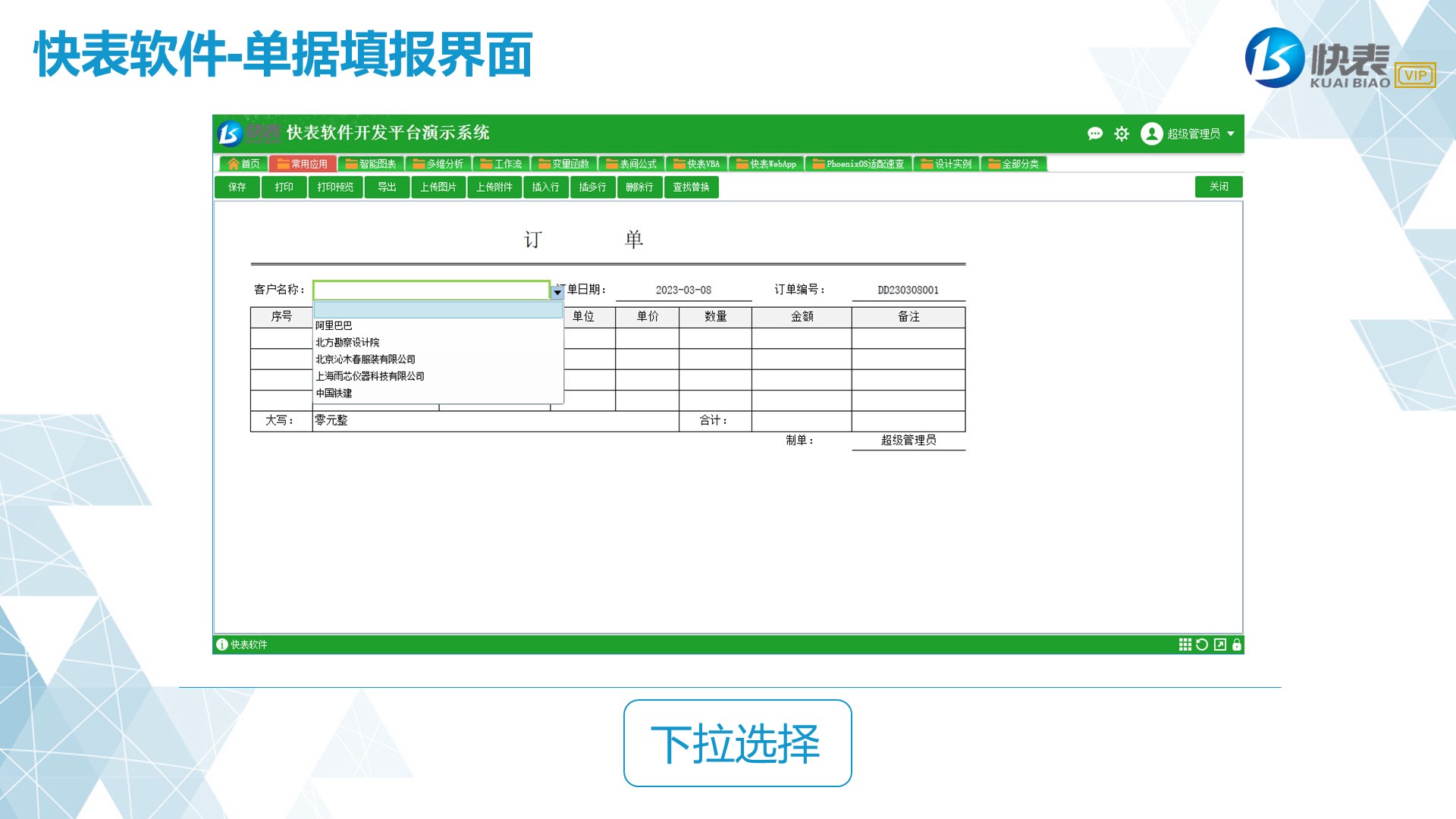
Task: Click the 数量 column header
Action: (x=715, y=317)
